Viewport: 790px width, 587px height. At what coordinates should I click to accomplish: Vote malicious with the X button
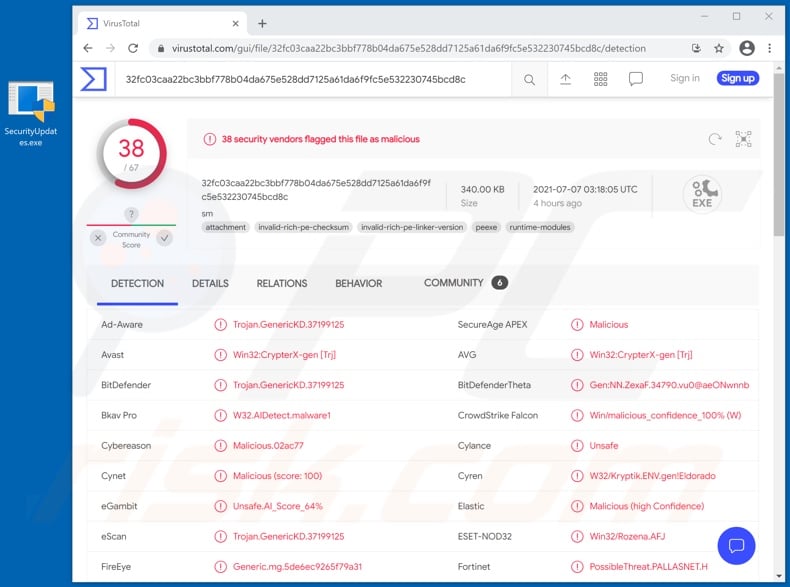click(x=98, y=238)
